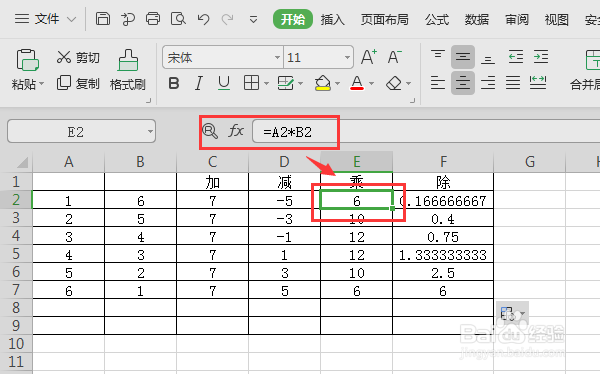Screen dimensions: 600x374
Task: Expand the clear eraser dropdown arrow
Action: [x=408, y=83]
